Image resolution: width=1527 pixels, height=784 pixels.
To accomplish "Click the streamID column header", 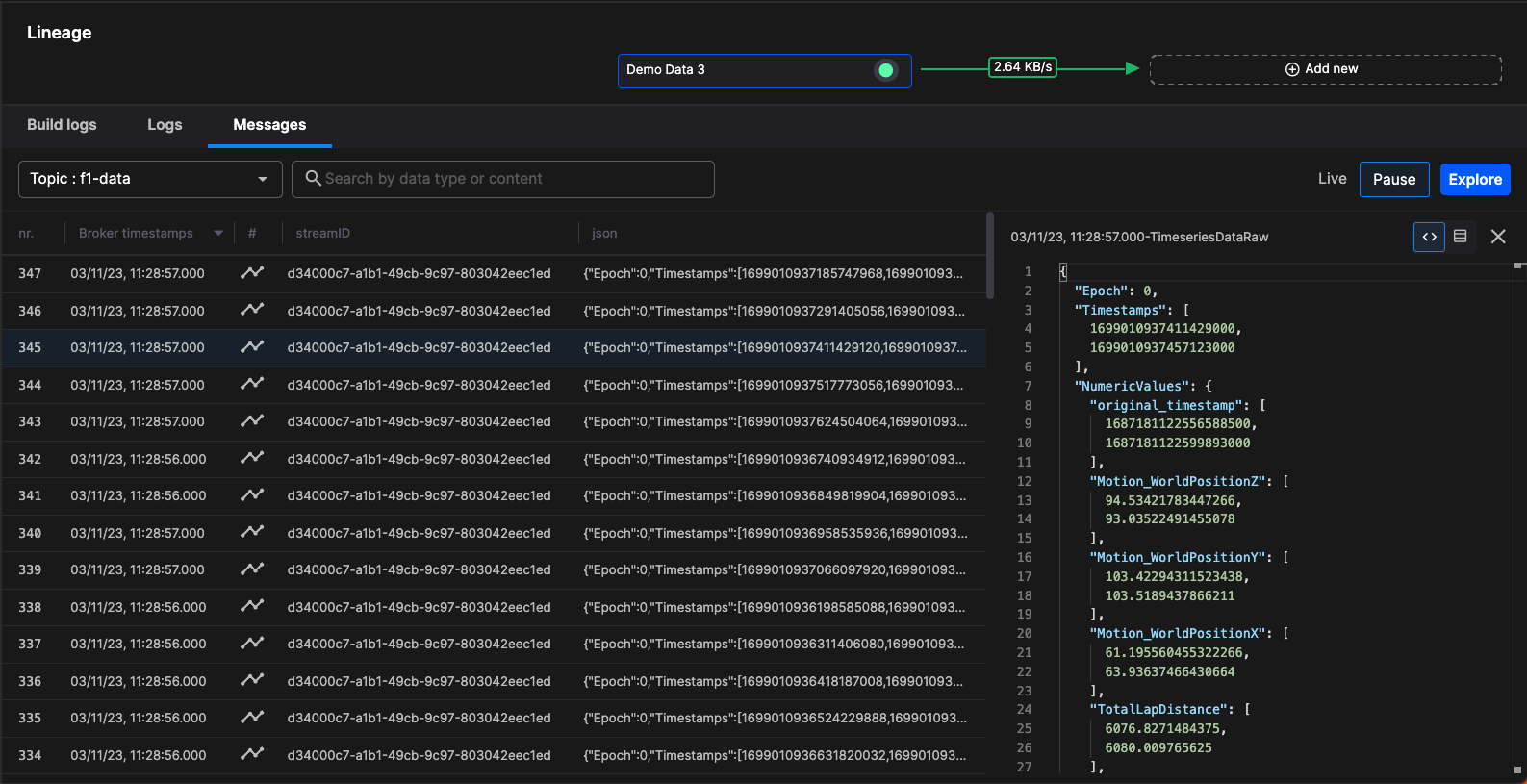I will click(x=323, y=234).
